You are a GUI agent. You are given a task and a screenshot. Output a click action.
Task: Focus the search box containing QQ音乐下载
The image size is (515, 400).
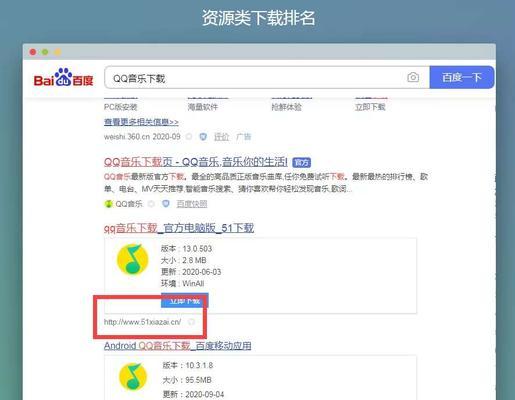coord(267,77)
